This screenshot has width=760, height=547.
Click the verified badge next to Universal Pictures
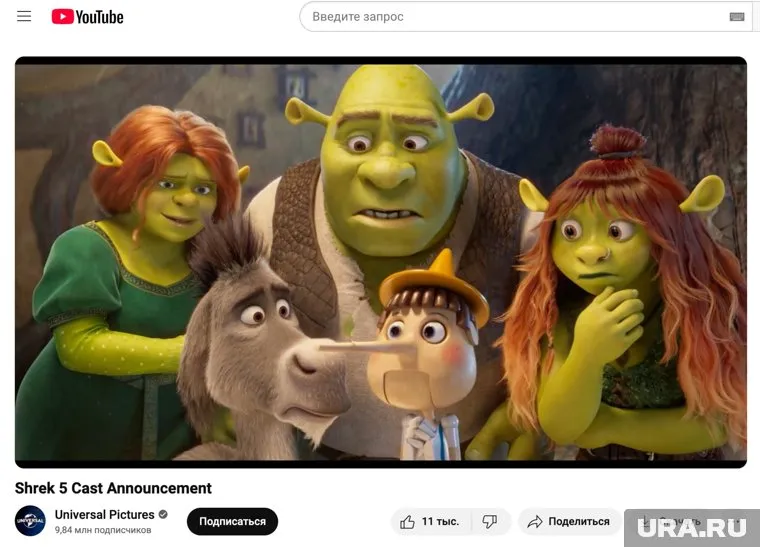pos(163,515)
